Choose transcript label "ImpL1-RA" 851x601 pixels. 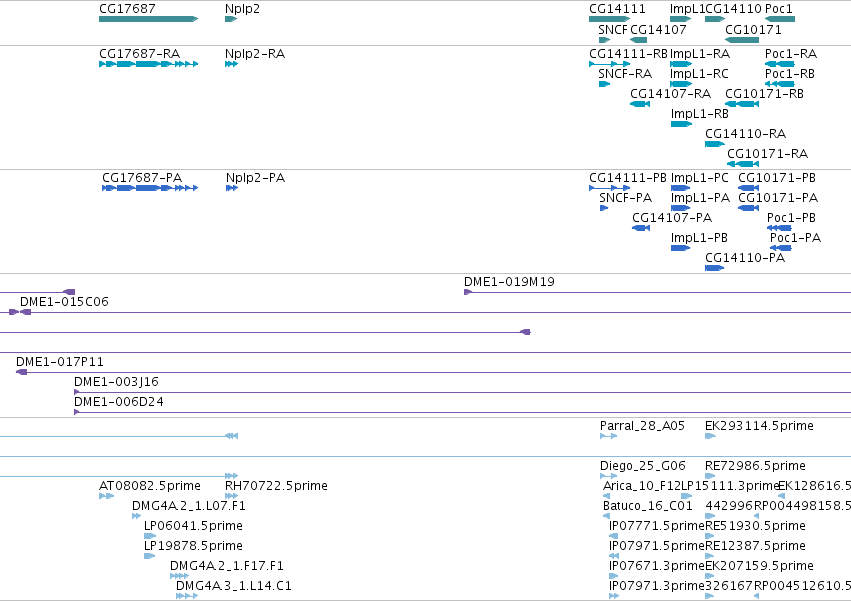pos(700,54)
